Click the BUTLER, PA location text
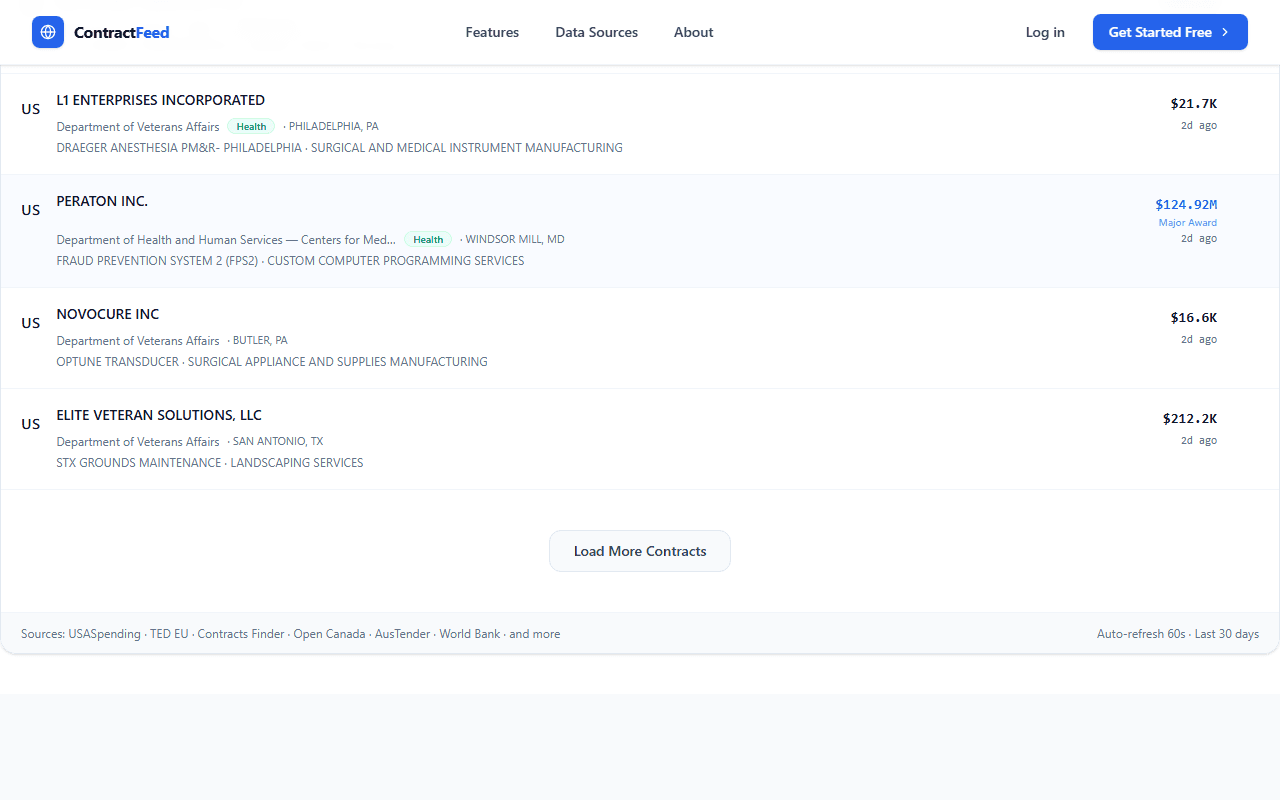The width and height of the screenshot is (1280, 800). pyautogui.click(x=260, y=340)
